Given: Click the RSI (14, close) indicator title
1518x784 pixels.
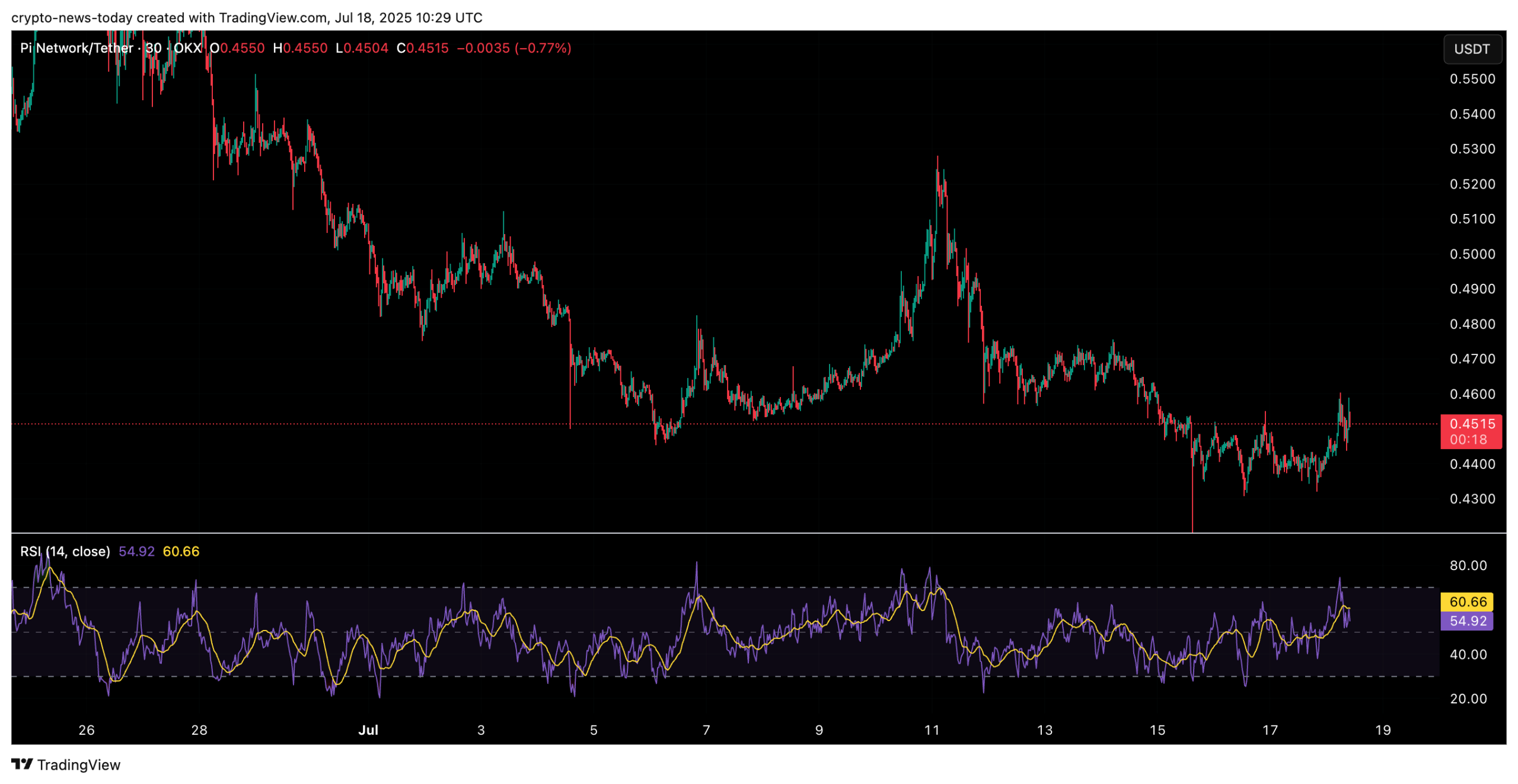Looking at the screenshot, I should click(x=65, y=552).
